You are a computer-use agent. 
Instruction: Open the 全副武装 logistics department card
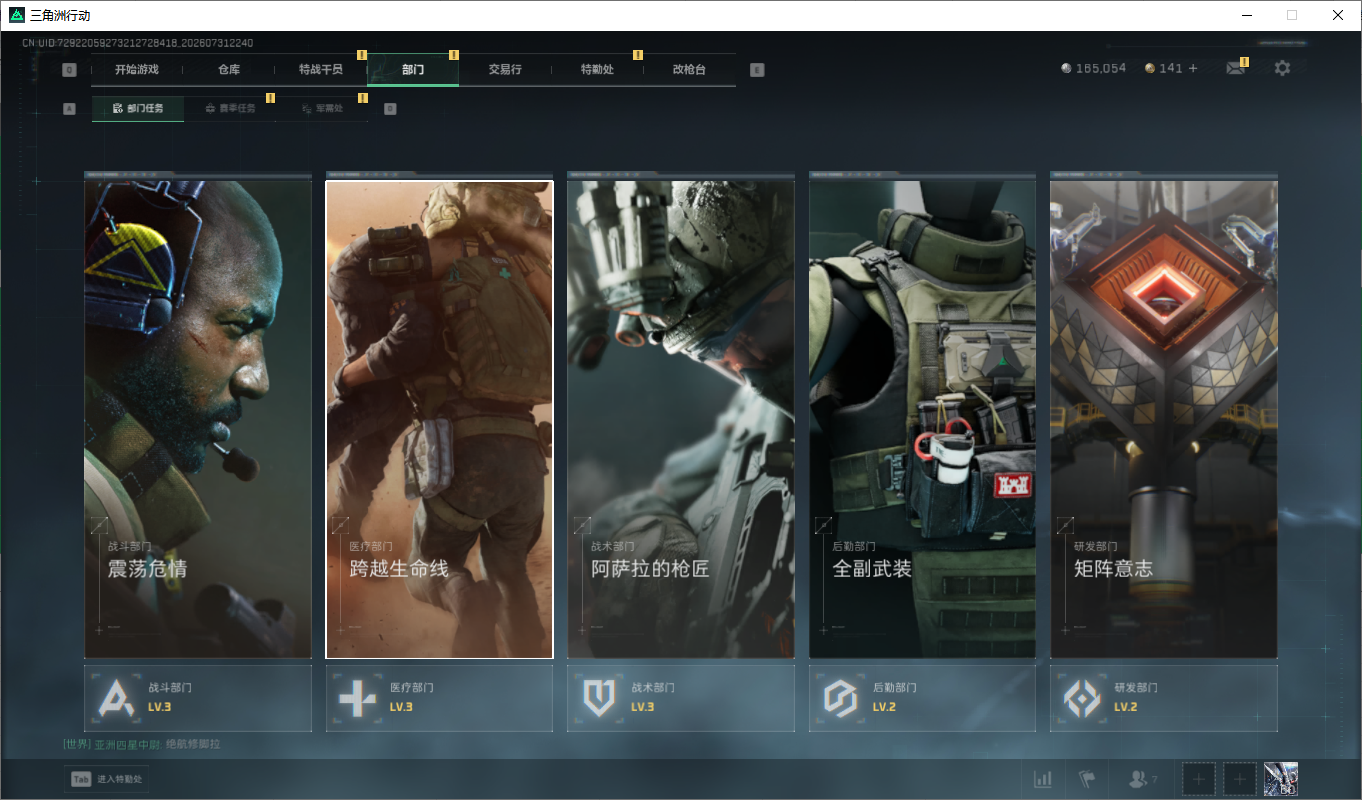tap(923, 419)
